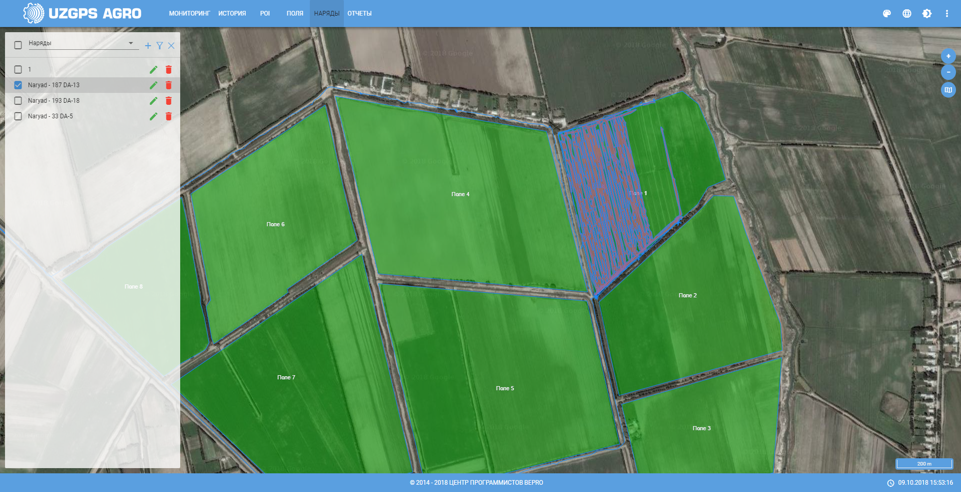Screen dimensions: 961x492
Task: Delete Naryad - 193 DA-18 using the trash icon
Action: point(168,101)
